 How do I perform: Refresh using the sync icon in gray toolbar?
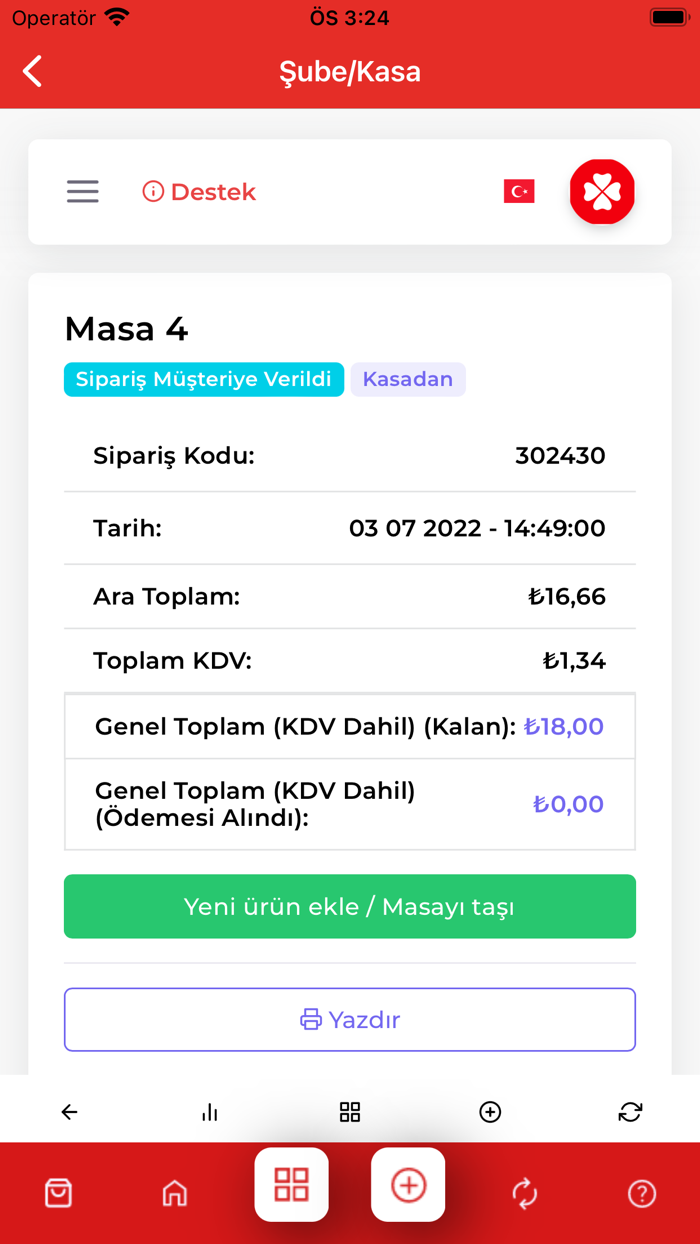tap(629, 1111)
